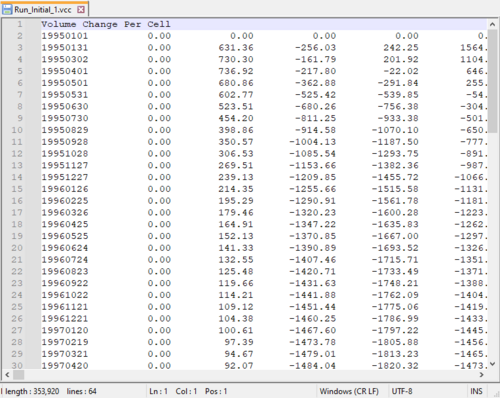Open the Windows (CR LF) line ending selector
This screenshot has width=500, height=398.
(349, 391)
